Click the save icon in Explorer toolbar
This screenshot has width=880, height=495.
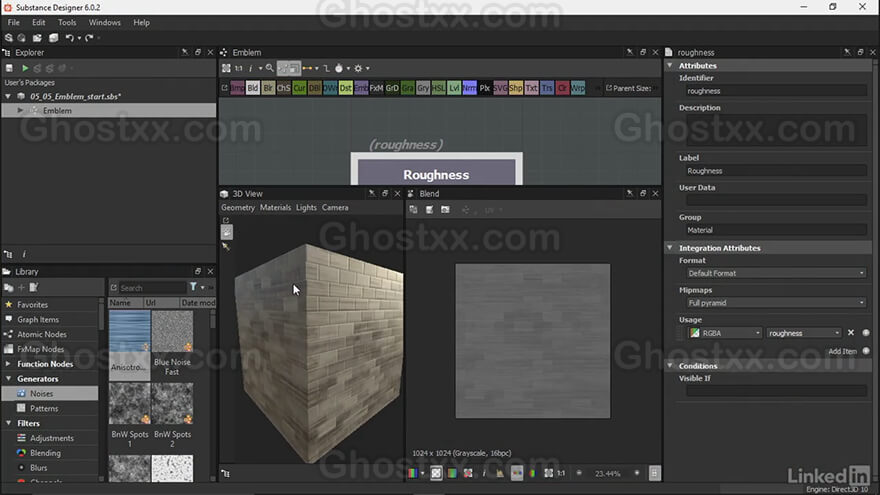tap(9, 68)
